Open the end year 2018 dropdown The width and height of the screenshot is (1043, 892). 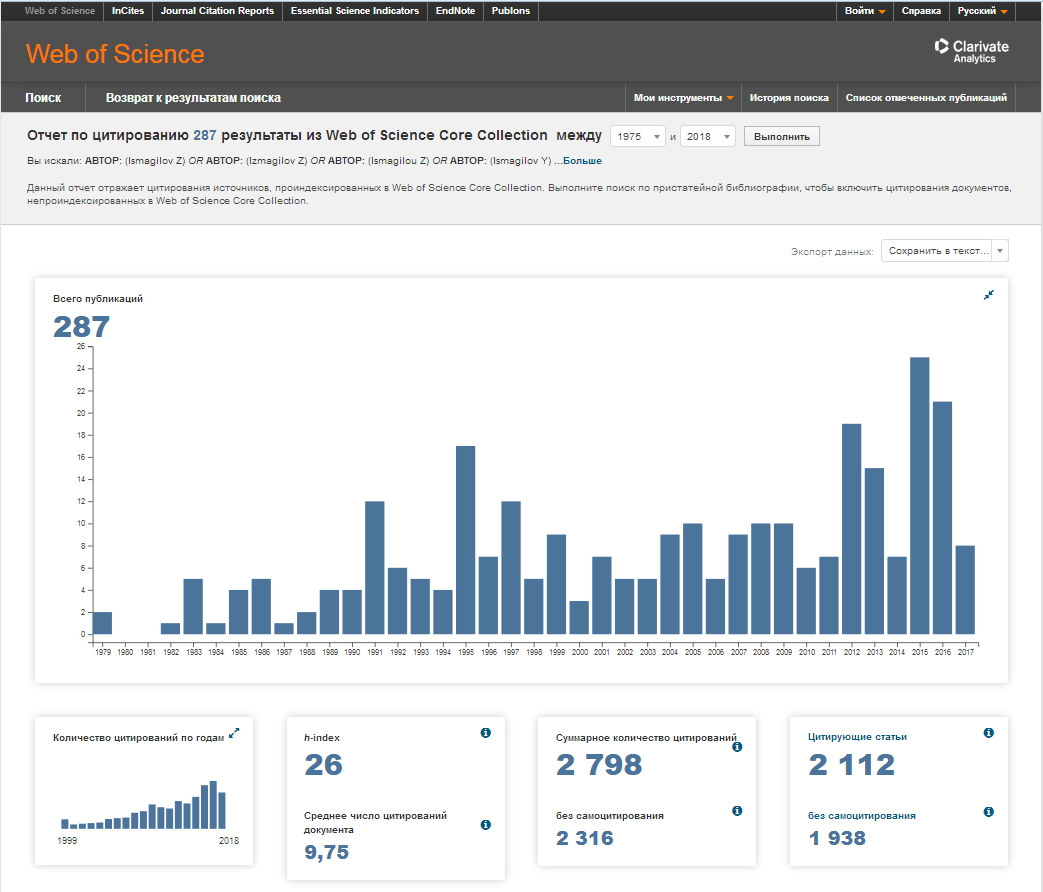[x=708, y=136]
